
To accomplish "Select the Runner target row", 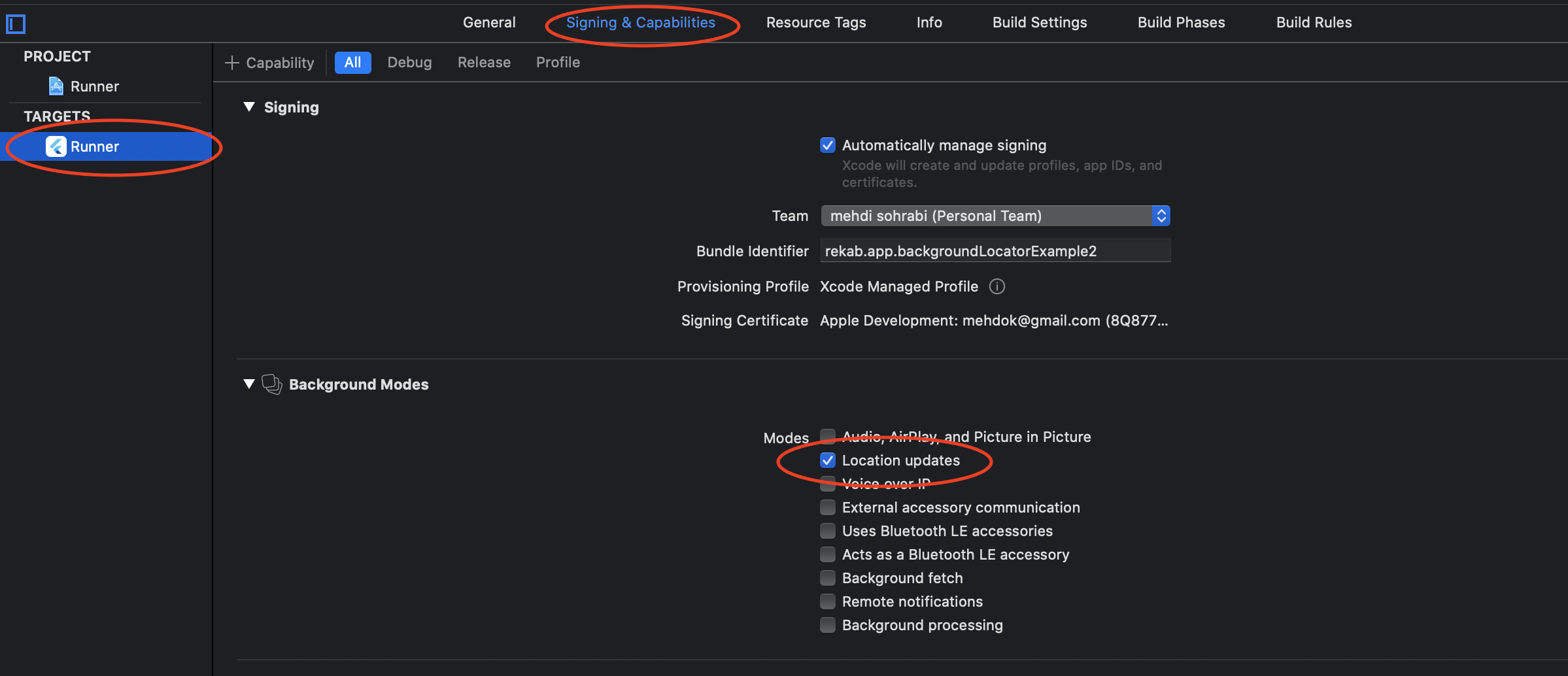I will pyautogui.click(x=106, y=146).
